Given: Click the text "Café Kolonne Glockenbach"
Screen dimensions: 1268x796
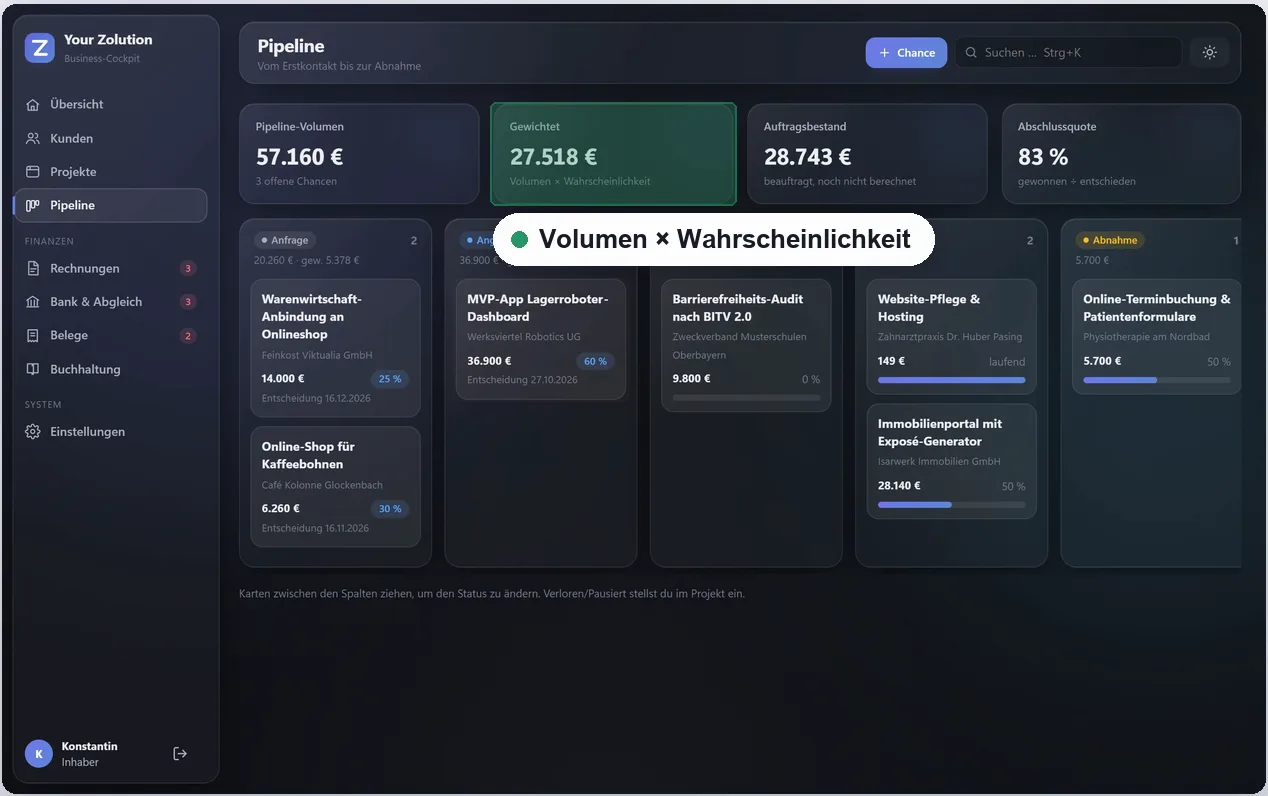Looking at the screenshot, I should [322, 485].
